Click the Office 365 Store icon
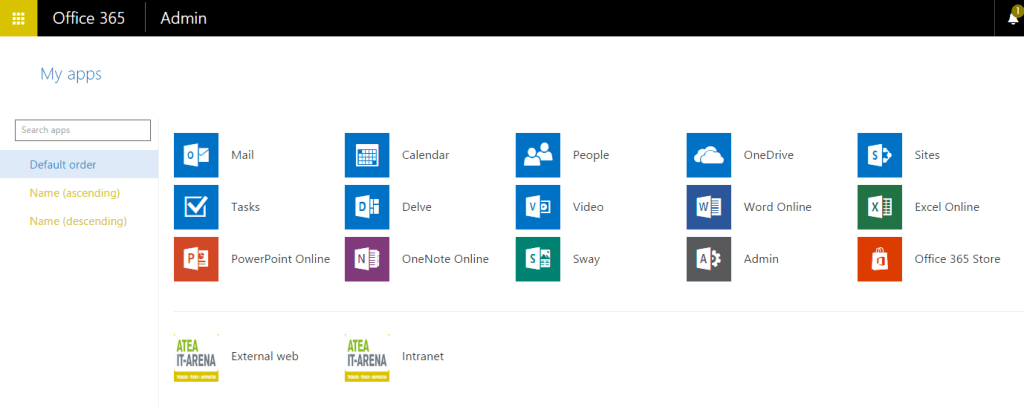The image size is (1024, 407). 880,259
